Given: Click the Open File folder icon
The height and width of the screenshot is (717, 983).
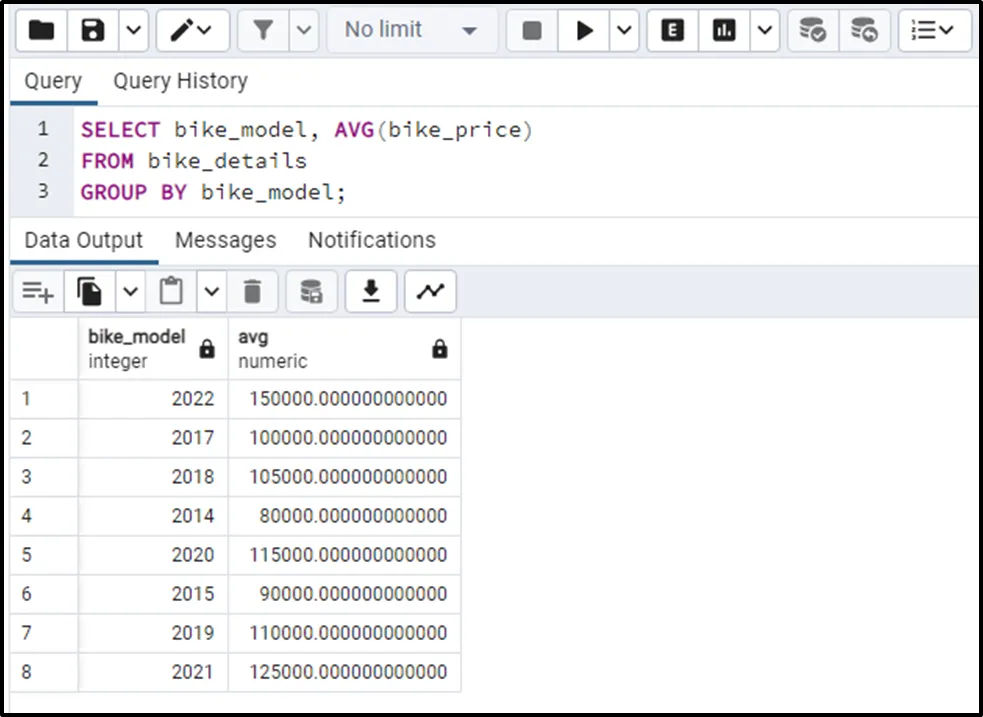Looking at the screenshot, I should pos(42,31).
